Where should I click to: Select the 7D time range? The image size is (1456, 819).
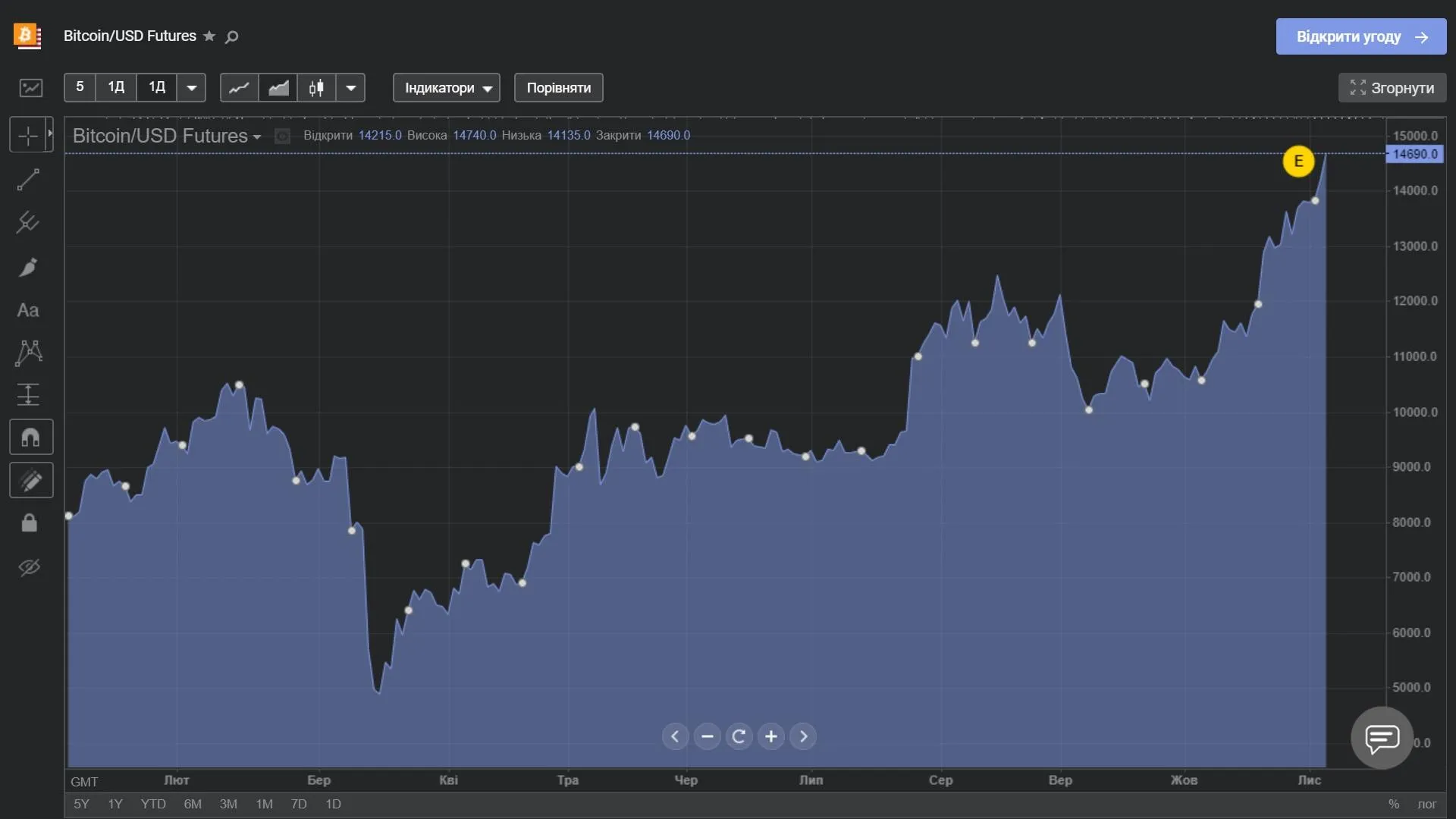click(x=299, y=804)
